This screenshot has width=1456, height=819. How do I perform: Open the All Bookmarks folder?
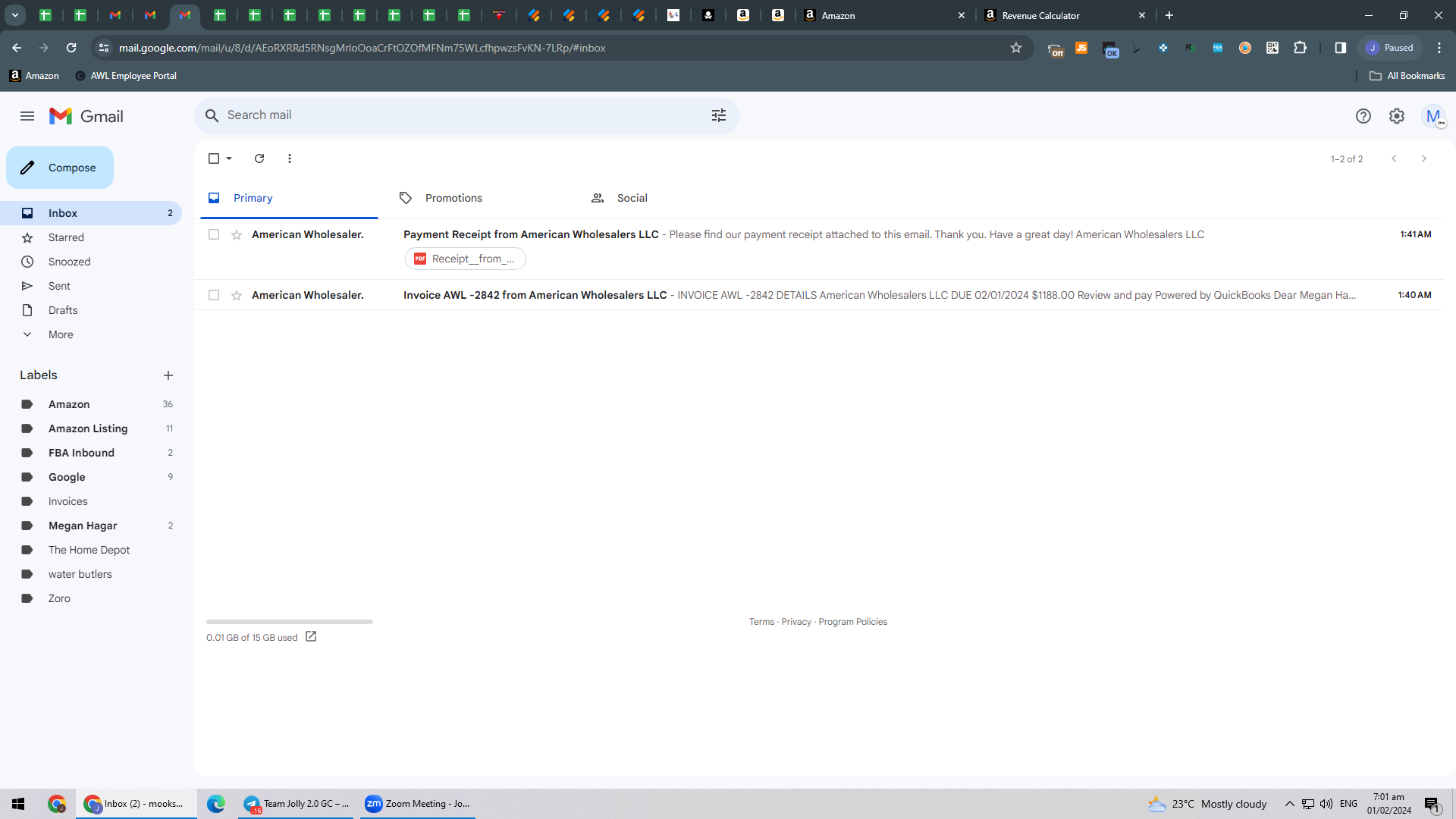[x=1407, y=76]
